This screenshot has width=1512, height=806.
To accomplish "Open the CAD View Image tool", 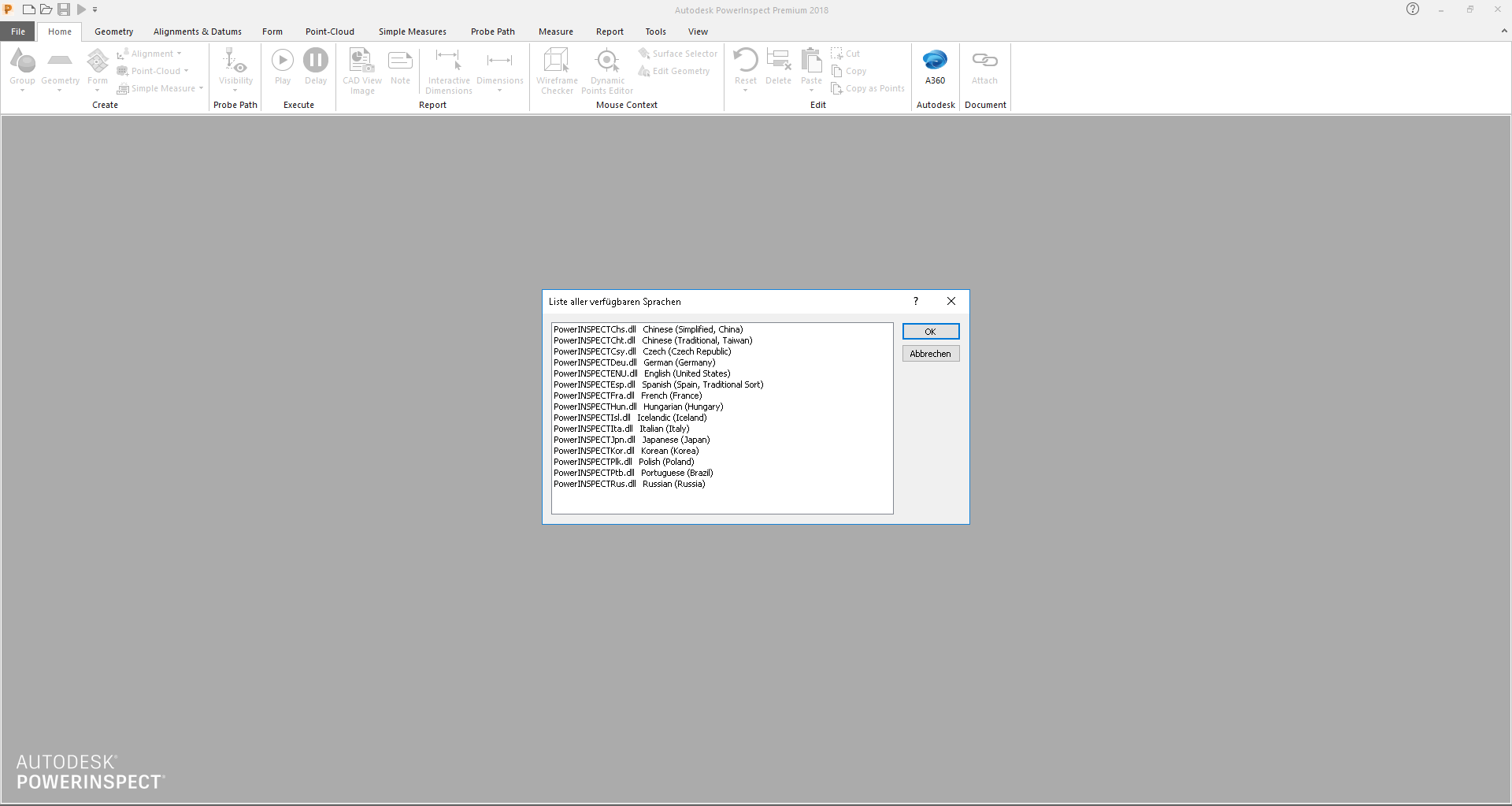I will (361, 69).
